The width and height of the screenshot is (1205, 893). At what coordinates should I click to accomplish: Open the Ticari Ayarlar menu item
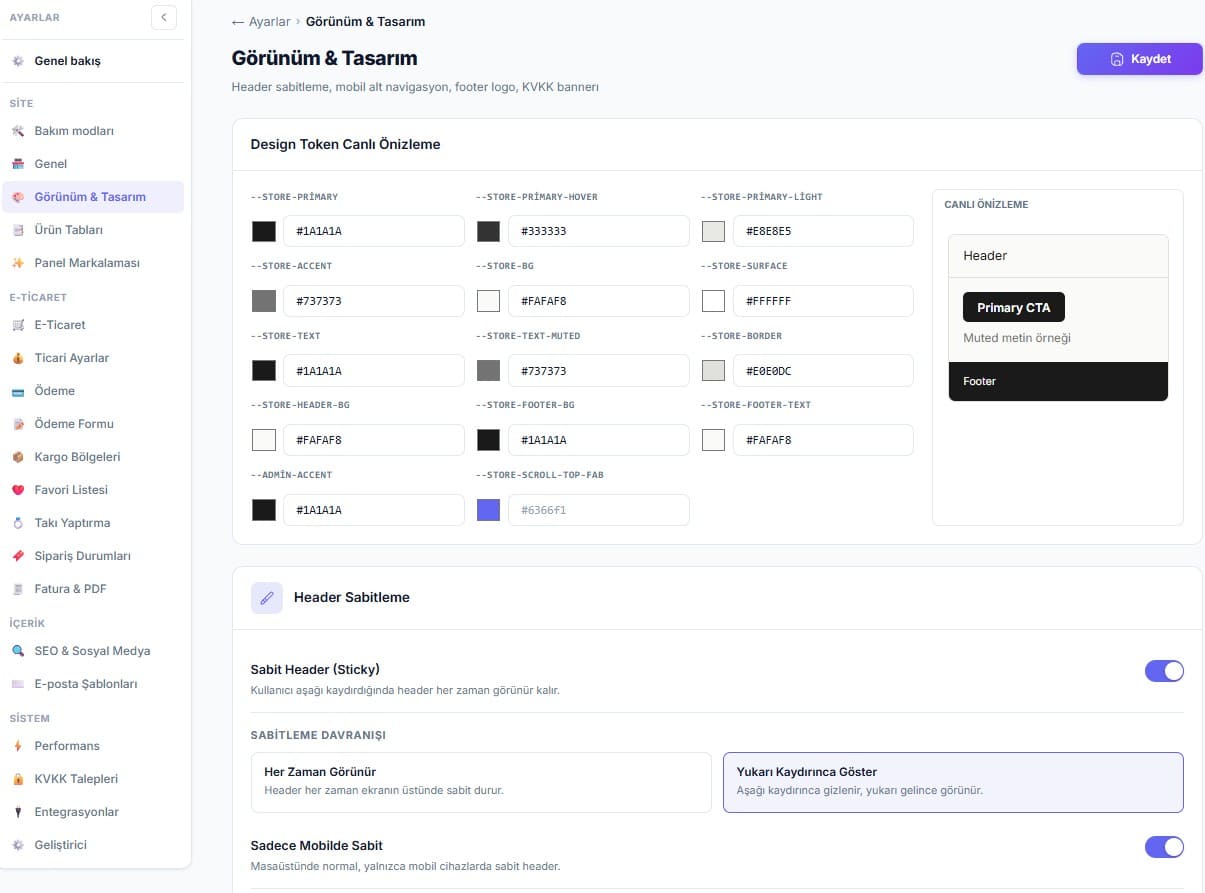93,358
